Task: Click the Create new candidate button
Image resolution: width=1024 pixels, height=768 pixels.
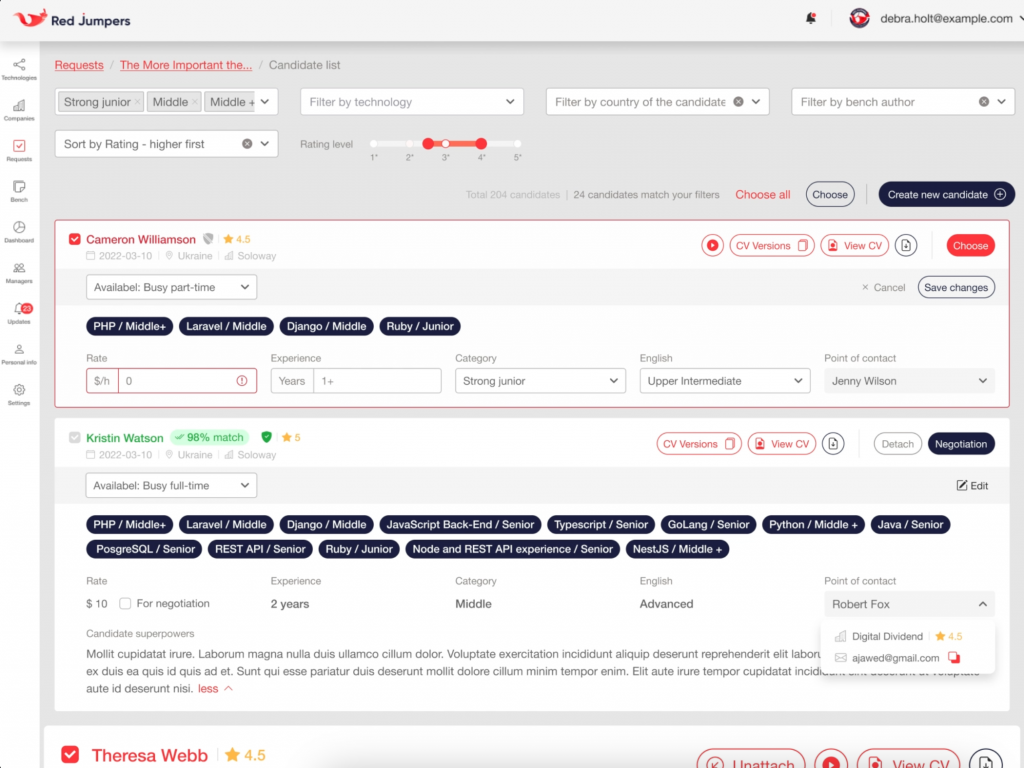Action: click(x=946, y=194)
